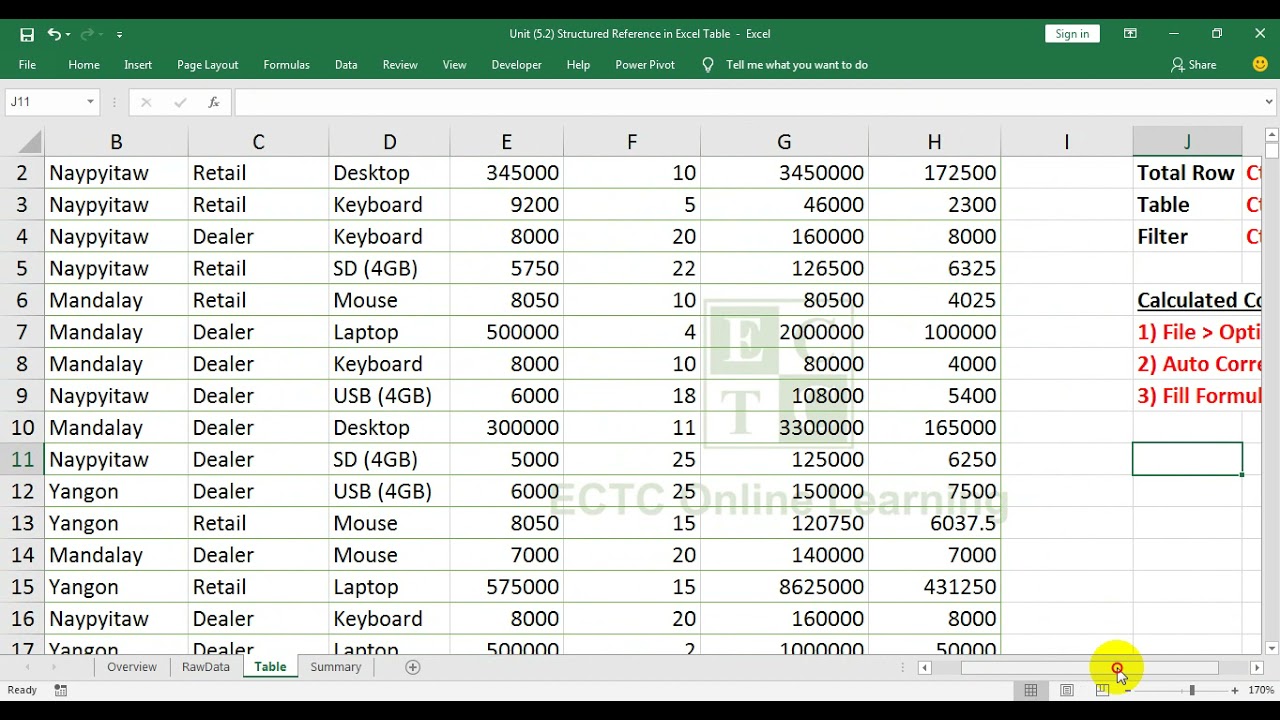Click the Share button
The width and height of the screenshot is (1280, 720).
1194,65
